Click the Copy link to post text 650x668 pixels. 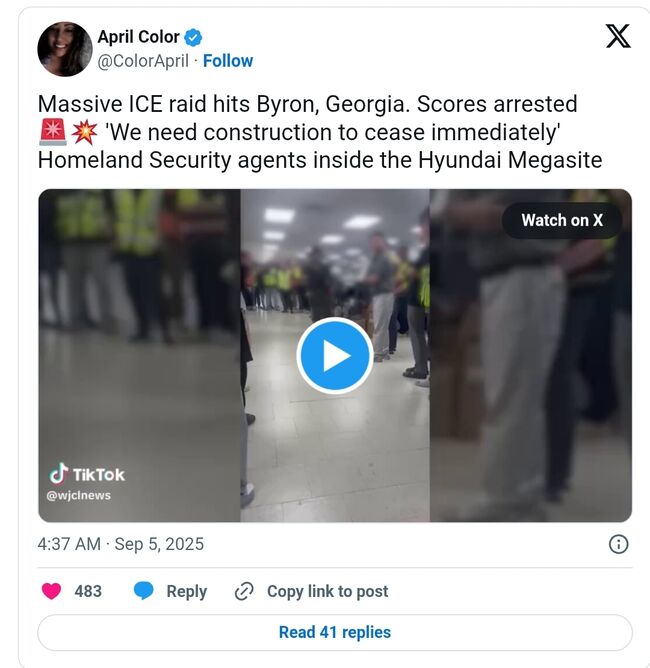[x=328, y=591]
